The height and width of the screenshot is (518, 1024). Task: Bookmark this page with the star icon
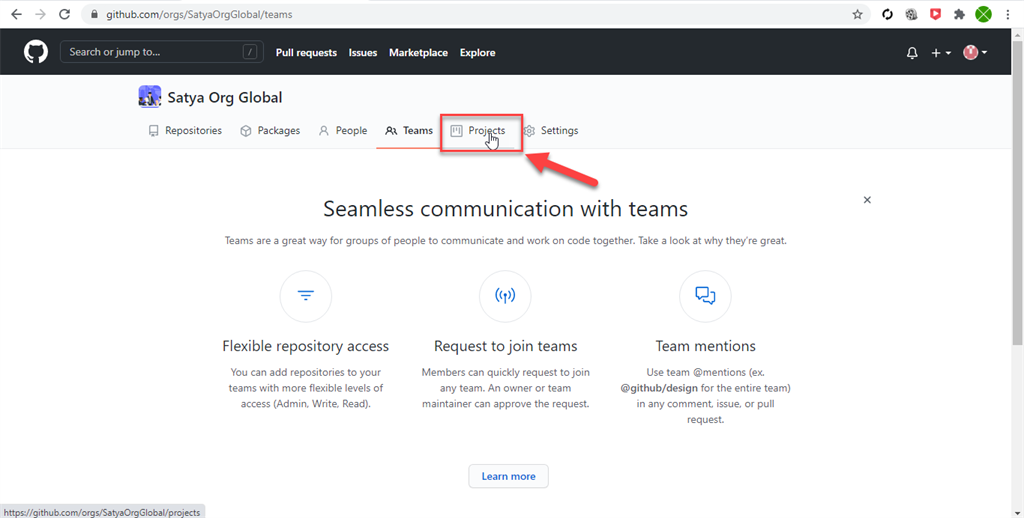(x=857, y=14)
